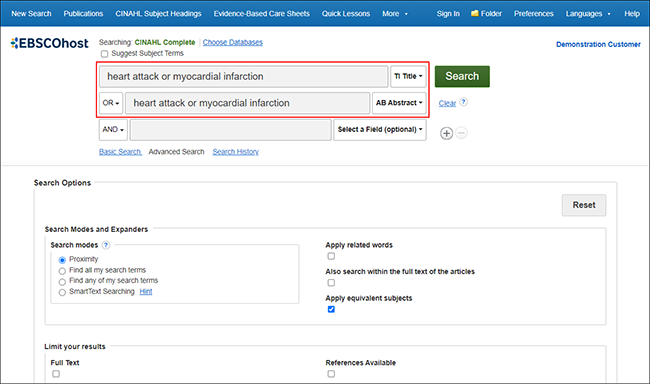The image size is (650, 384).
Task: Click Choose Databases link
Action: tap(233, 42)
